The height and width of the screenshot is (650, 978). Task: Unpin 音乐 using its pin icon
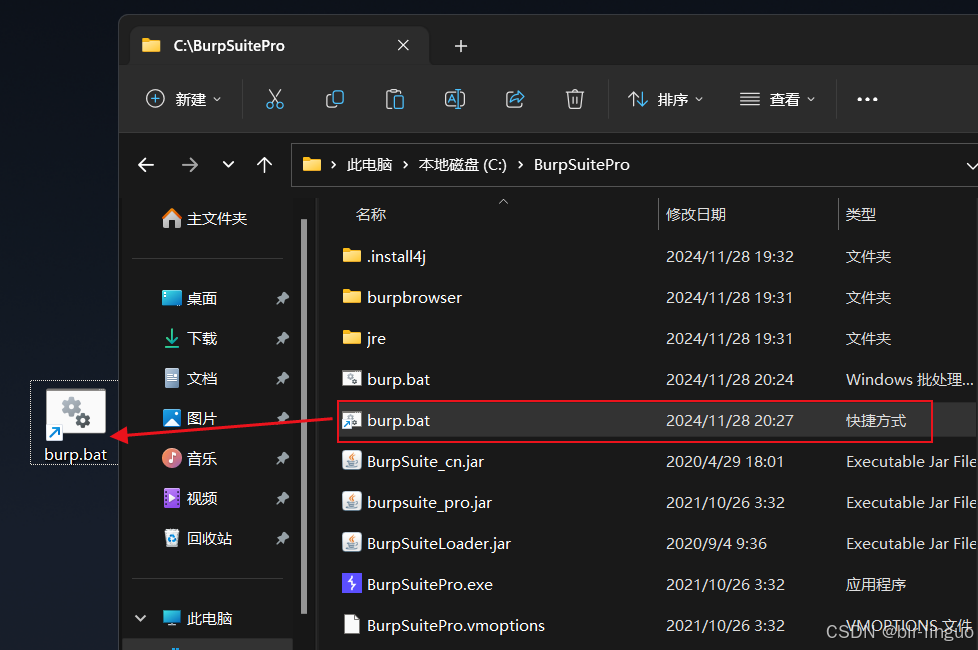[x=283, y=458]
